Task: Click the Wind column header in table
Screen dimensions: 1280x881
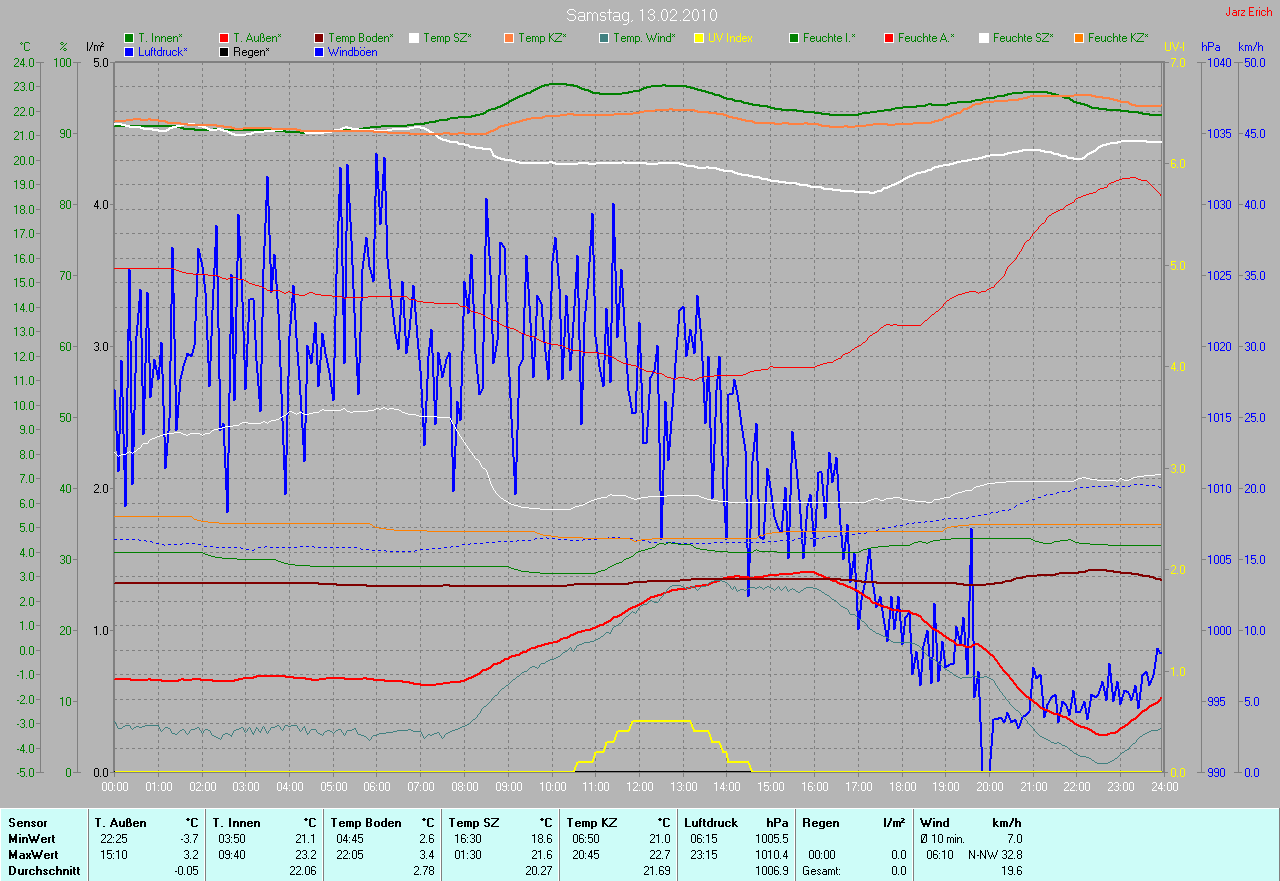Action: click(x=934, y=823)
